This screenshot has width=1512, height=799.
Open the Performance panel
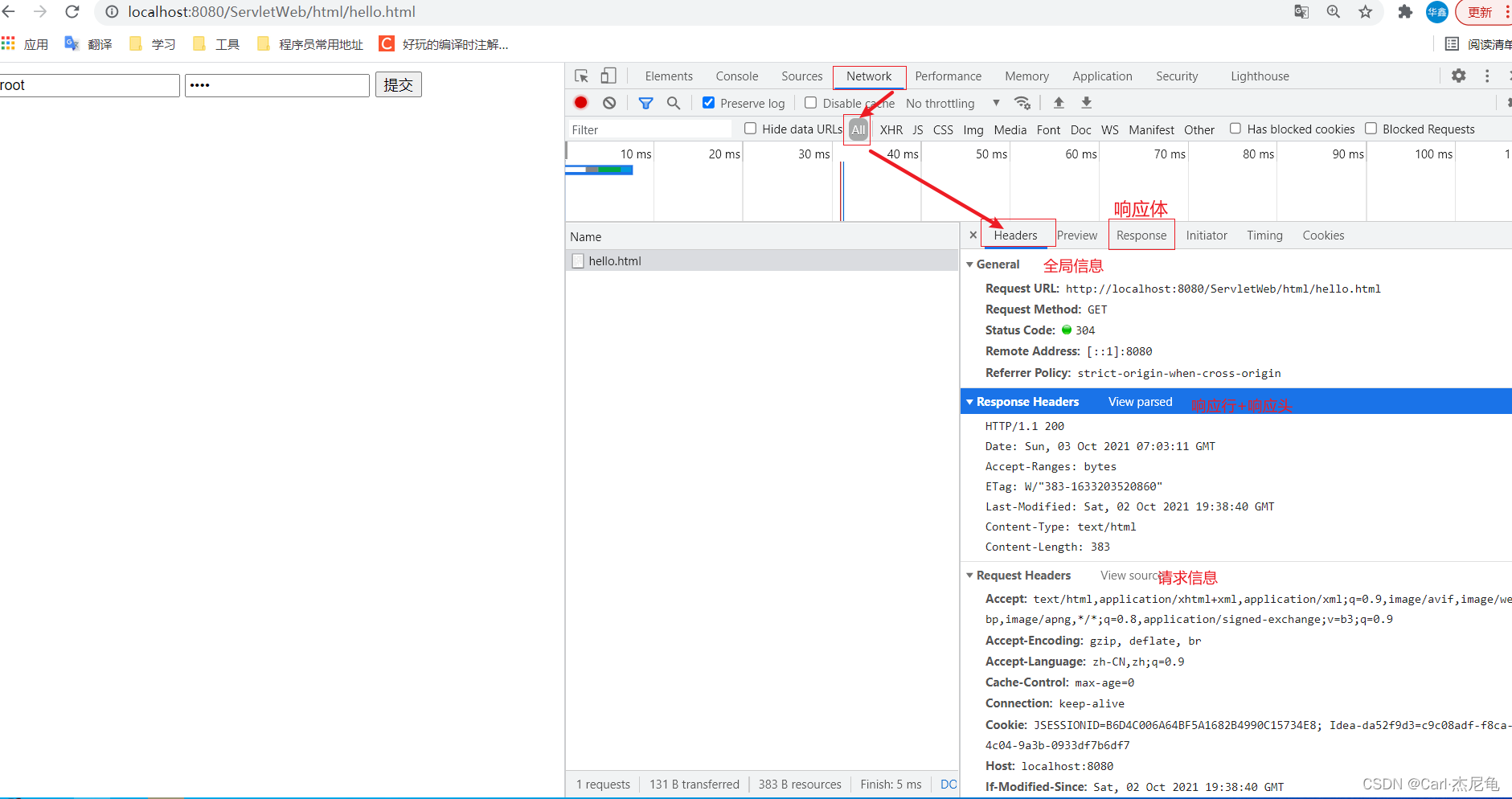(x=948, y=76)
